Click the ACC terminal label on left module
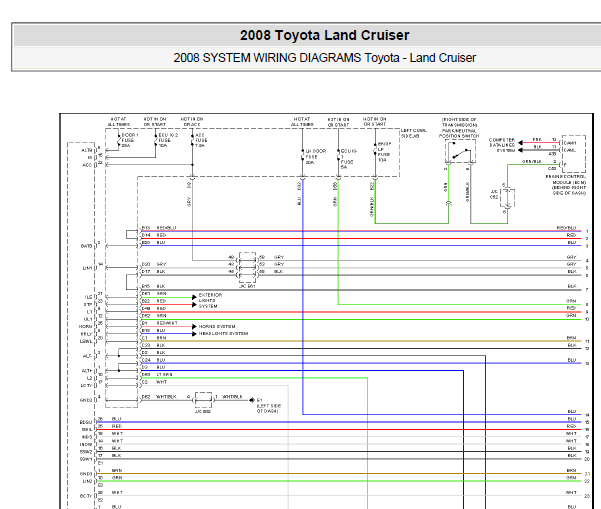 coord(87,165)
